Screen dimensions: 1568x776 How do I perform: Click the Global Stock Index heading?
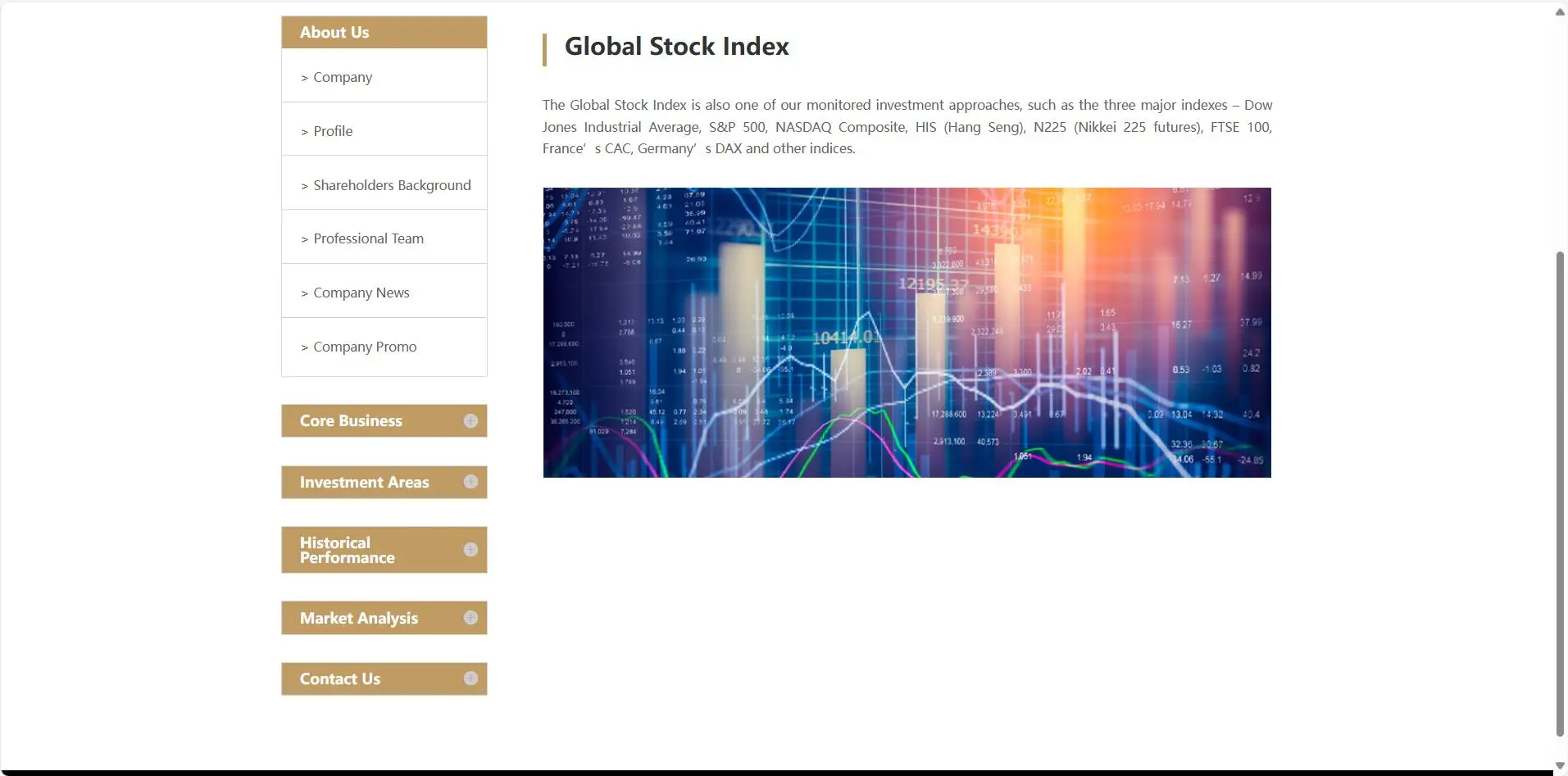(x=677, y=47)
